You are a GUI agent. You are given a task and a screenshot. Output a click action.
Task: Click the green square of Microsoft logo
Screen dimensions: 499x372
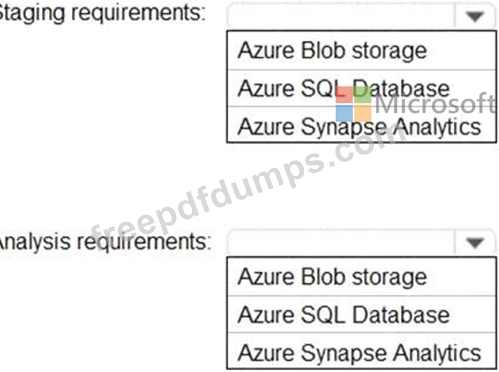pyautogui.click(x=363, y=95)
